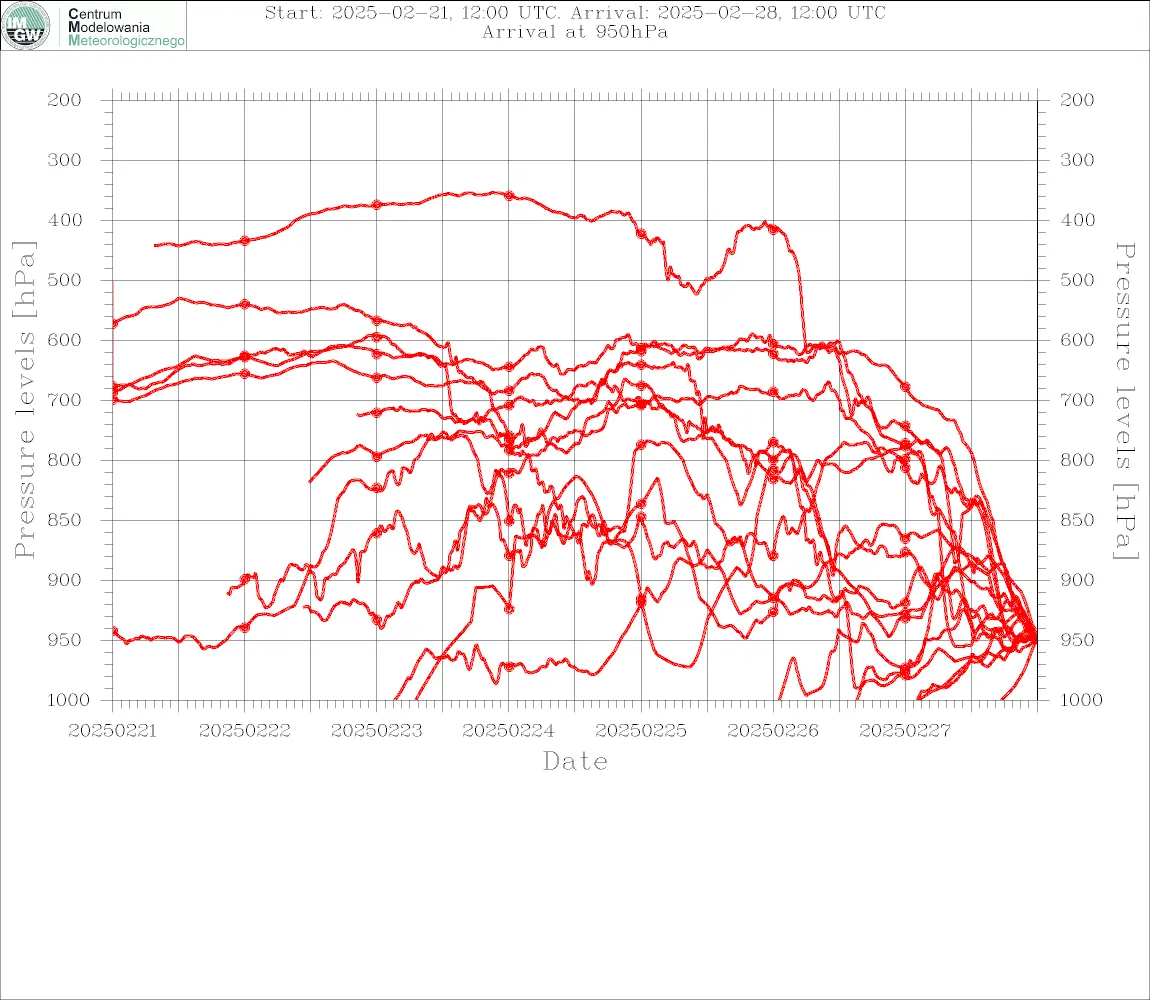Click the IMGW logo in the header
1150x1000 pixels.
[x=26, y=26]
